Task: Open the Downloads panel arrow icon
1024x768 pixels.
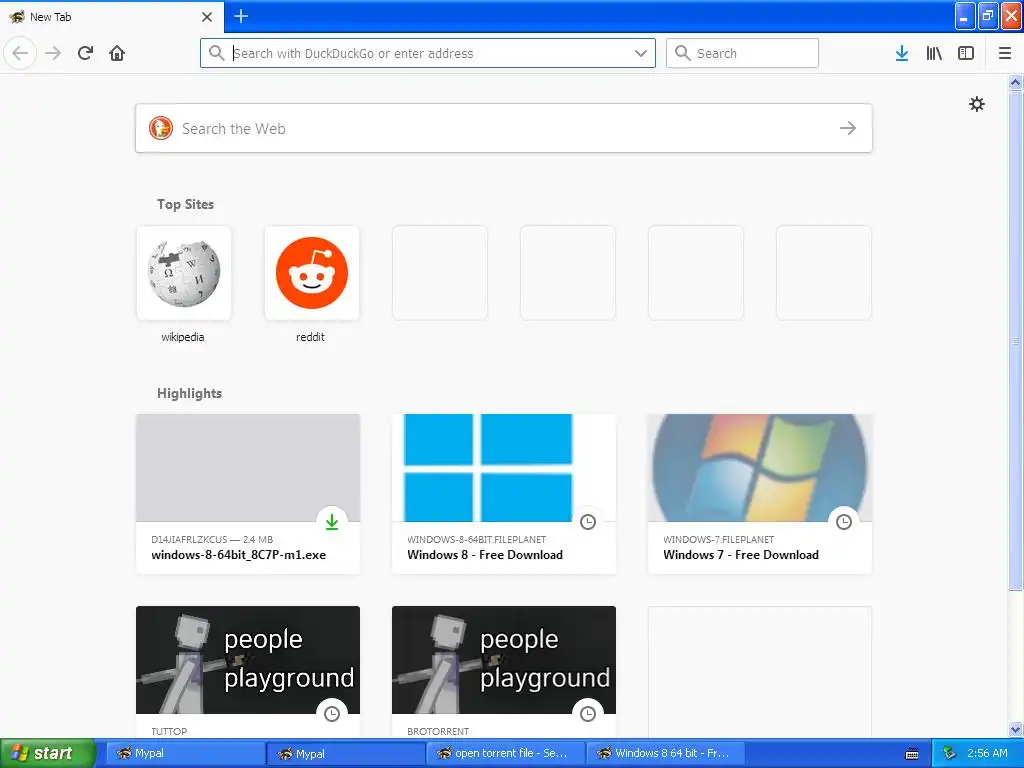Action: click(x=902, y=53)
